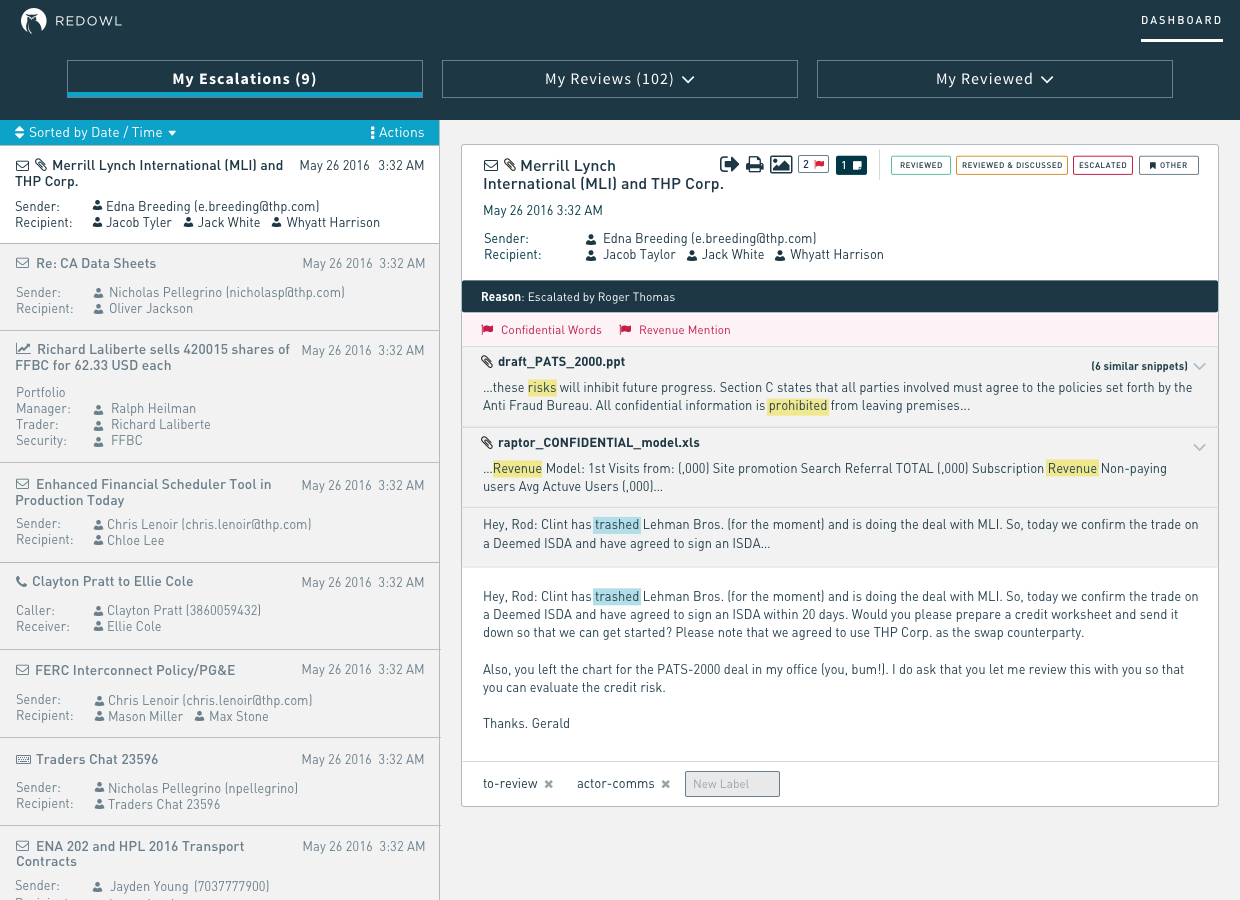Viewport: 1240px width, 900px height.
Task: Open ENA 202 and HPL 2016 Transport Contracts
Action: [x=219, y=863]
